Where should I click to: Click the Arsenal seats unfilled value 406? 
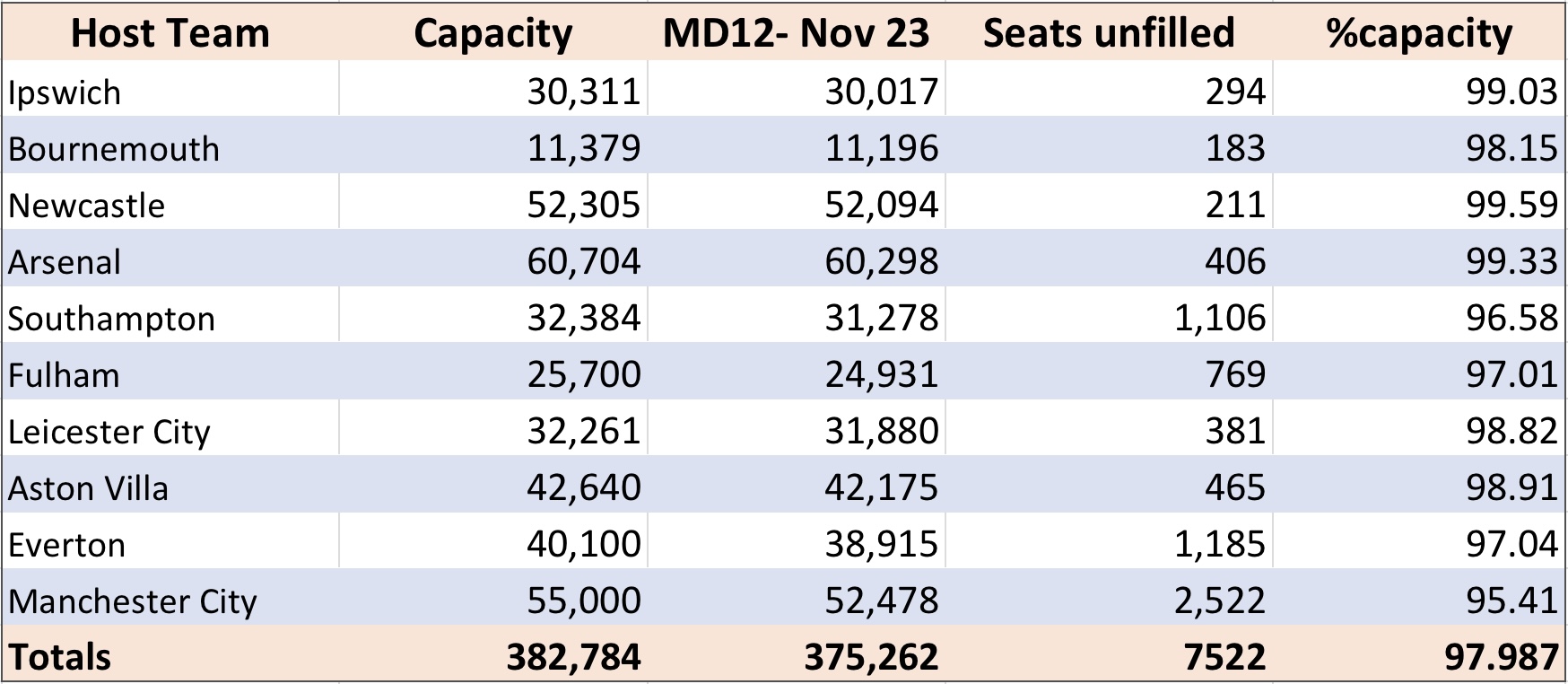(1109, 259)
